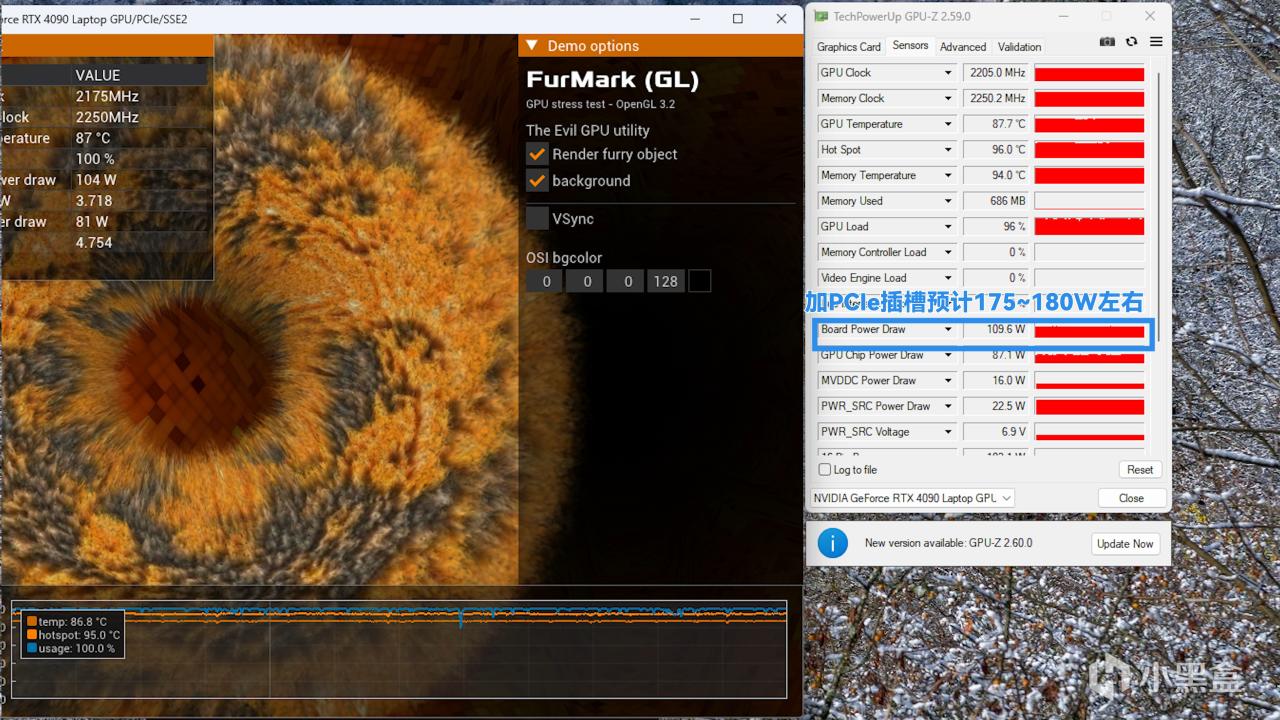1280x720 pixels.
Task: Open the PWR_SRC Power Draw dropdown
Action: click(948, 406)
